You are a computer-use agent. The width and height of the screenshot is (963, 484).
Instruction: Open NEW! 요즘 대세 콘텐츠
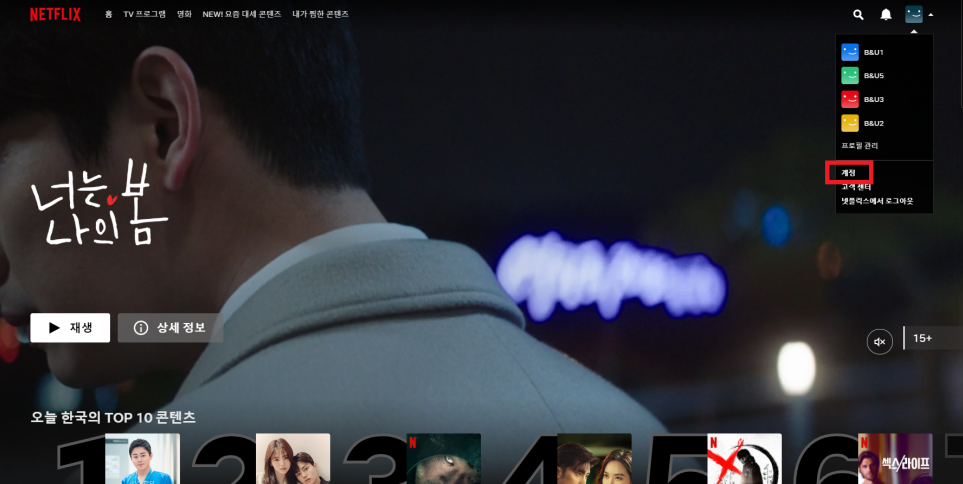point(242,14)
